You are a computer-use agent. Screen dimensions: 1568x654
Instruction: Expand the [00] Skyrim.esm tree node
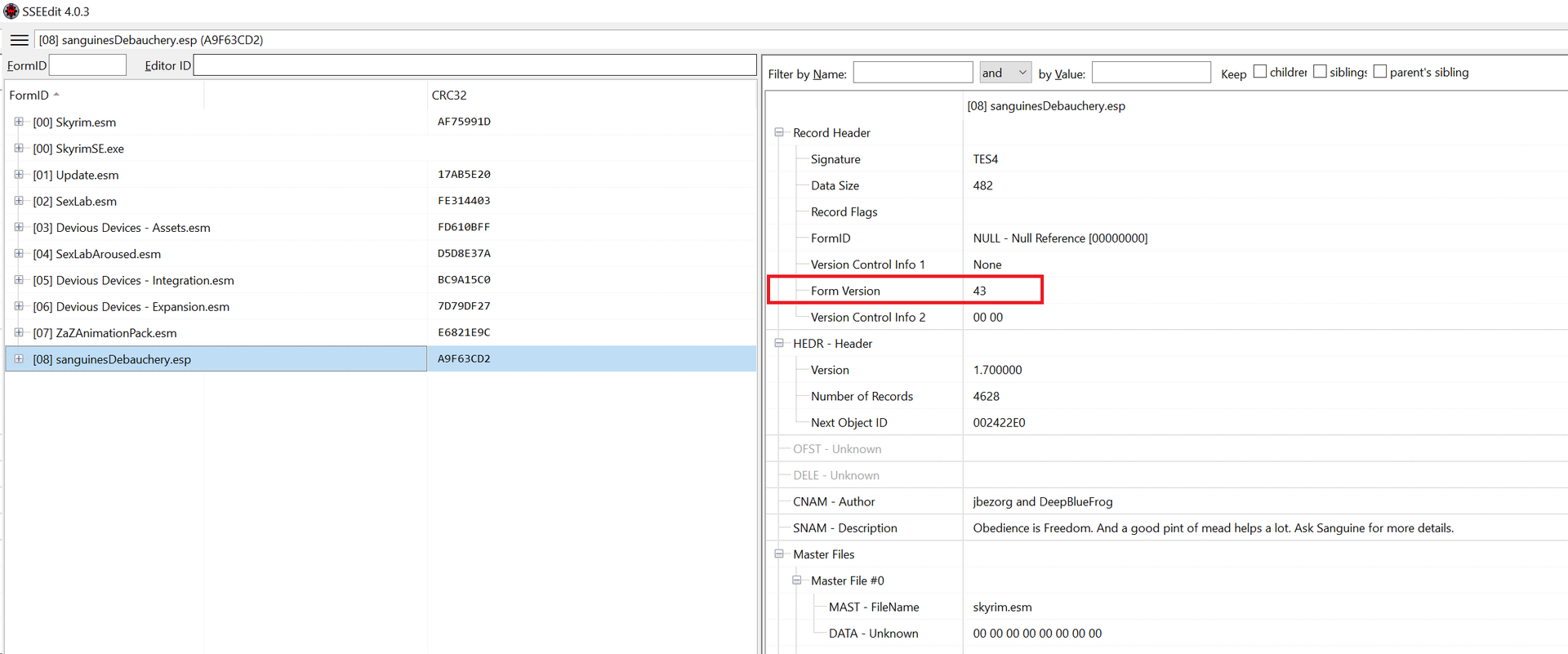19,122
